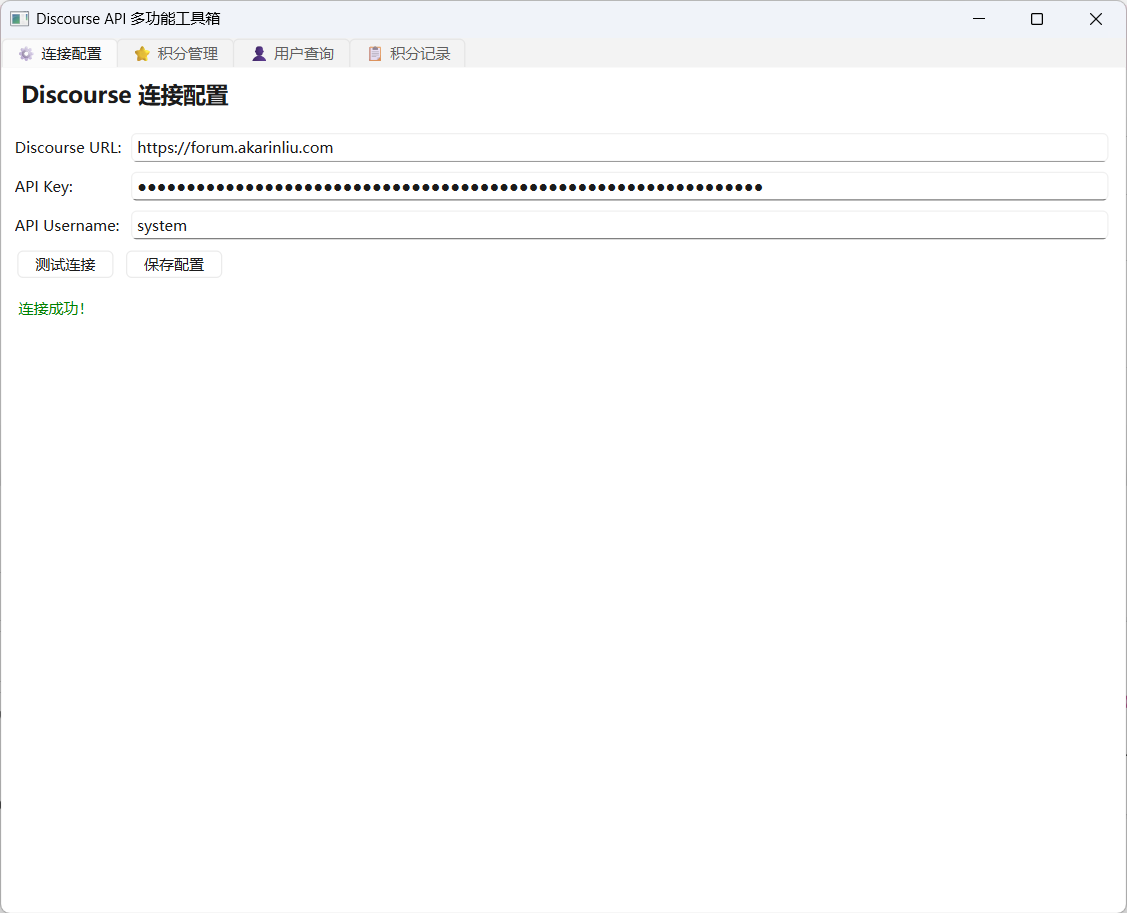Click the Discourse 连接配置 heading
Image resolution: width=1127 pixels, height=913 pixels.
click(125, 95)
